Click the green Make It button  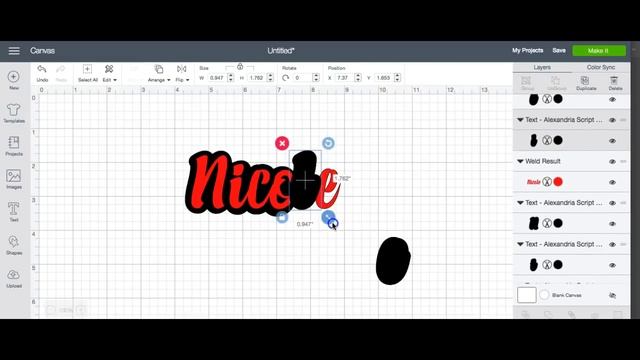pyautogui.click(x=599, y=51)
